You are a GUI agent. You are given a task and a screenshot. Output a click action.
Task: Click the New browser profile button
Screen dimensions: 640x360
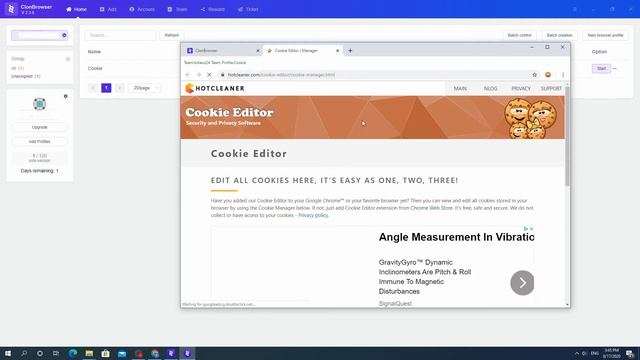(605, 35)
